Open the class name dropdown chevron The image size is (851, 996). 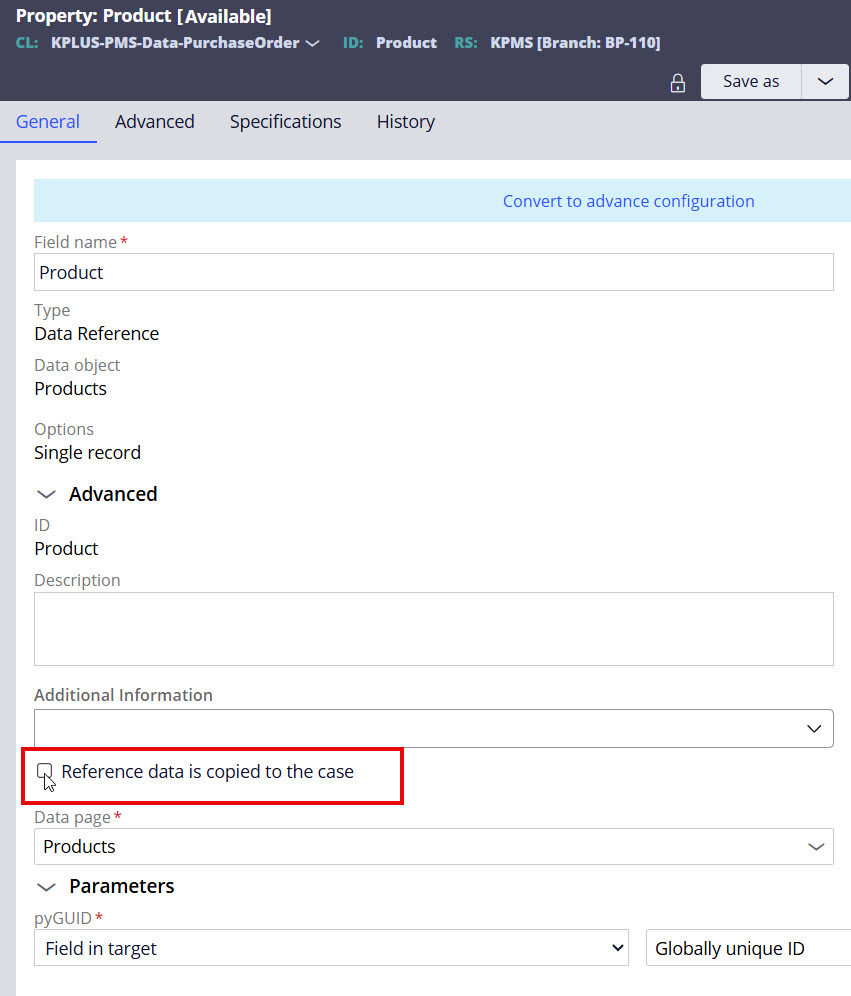312,43
